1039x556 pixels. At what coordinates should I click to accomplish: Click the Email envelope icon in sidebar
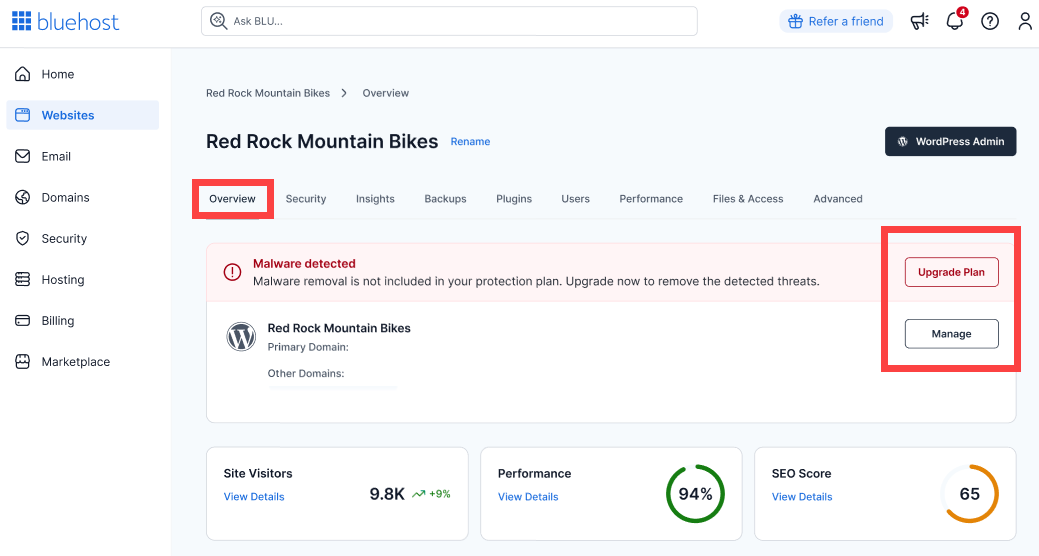[23, 156]
